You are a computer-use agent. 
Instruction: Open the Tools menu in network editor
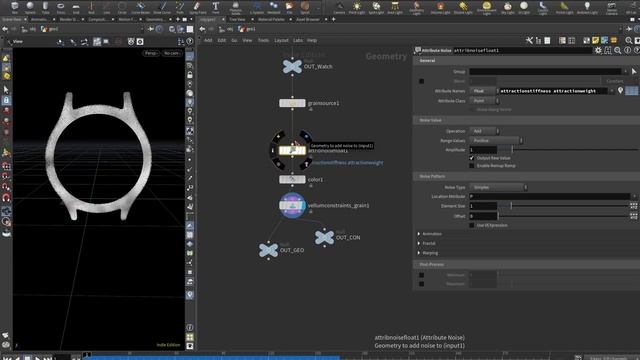(263, 40)
